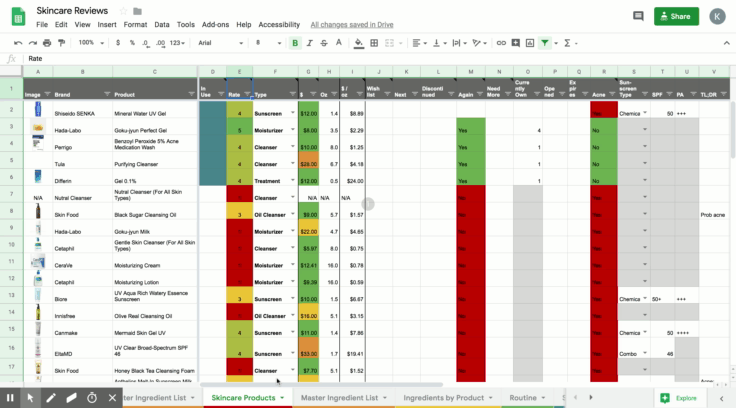Decrease decimal places icon

click(x=146, y=43)
